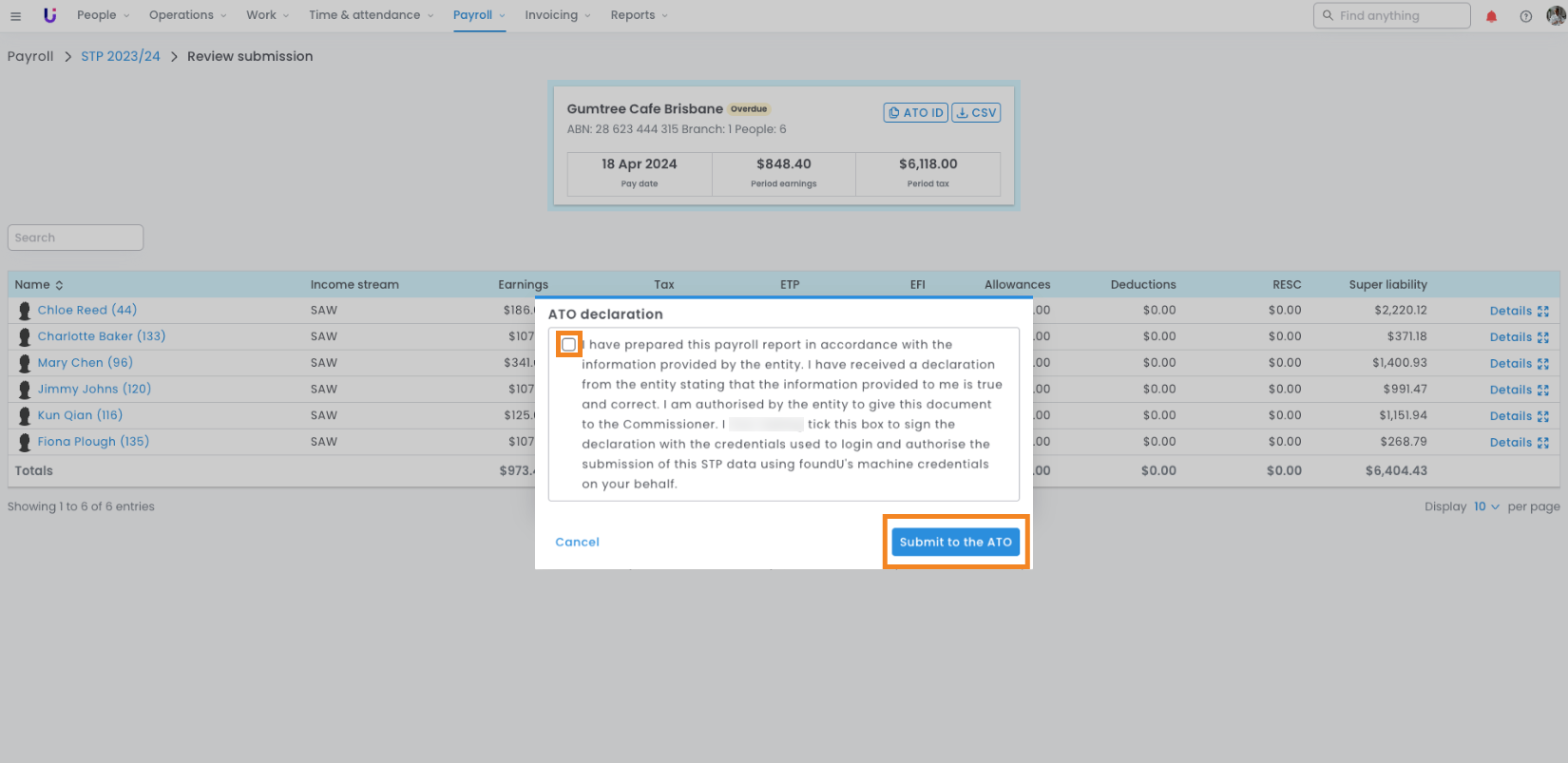Open the Invoicing menu
Image resolution: width=1568 pixels, height=763 pixels.
(x=557, y=15)
